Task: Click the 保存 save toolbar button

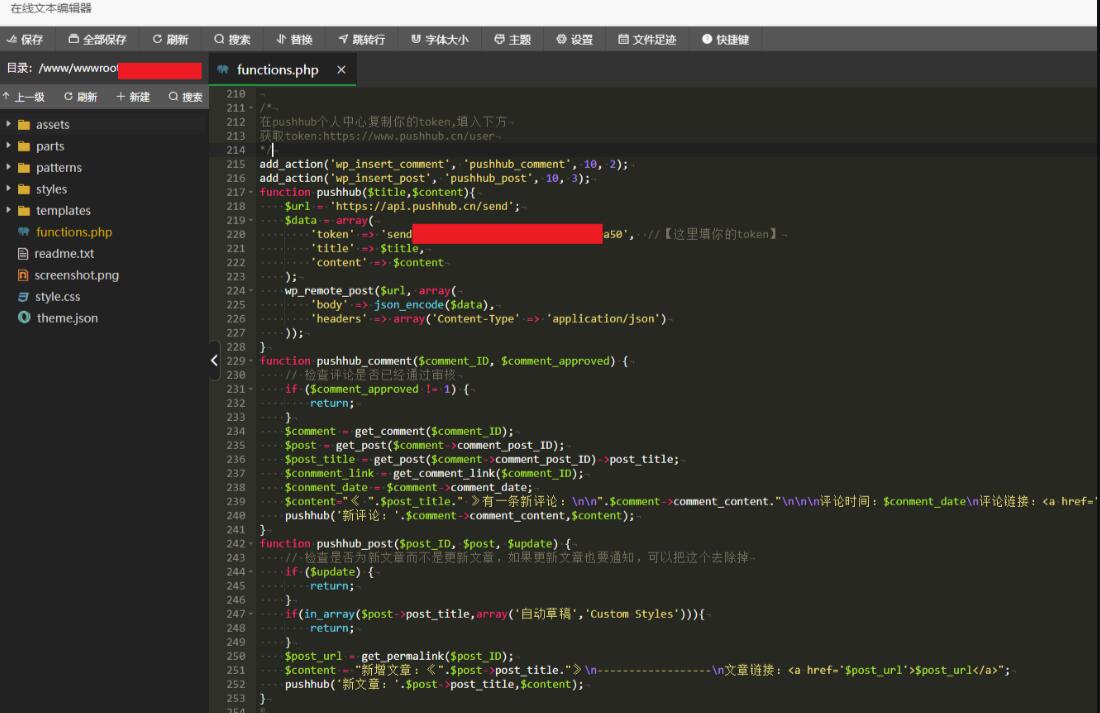Action: point(25,39)
